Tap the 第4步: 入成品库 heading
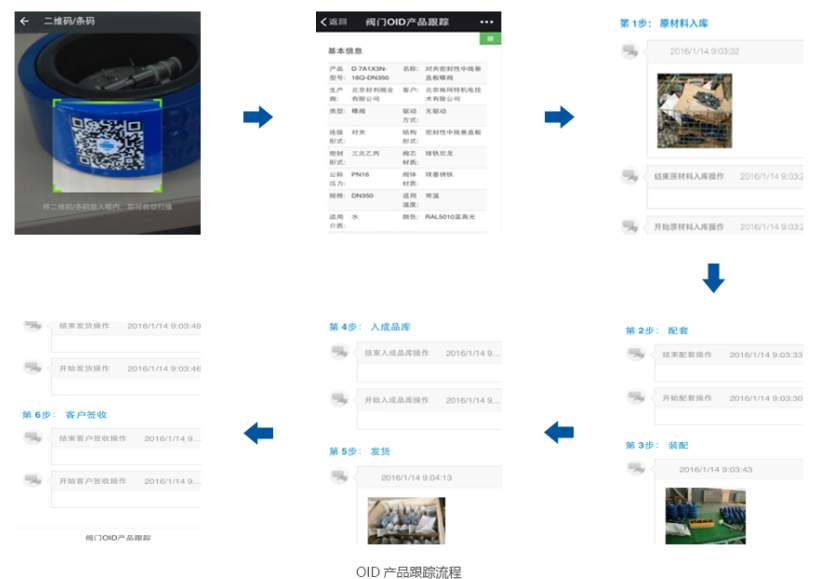Screen dimensions: 833x579 [x=370, y=327]
